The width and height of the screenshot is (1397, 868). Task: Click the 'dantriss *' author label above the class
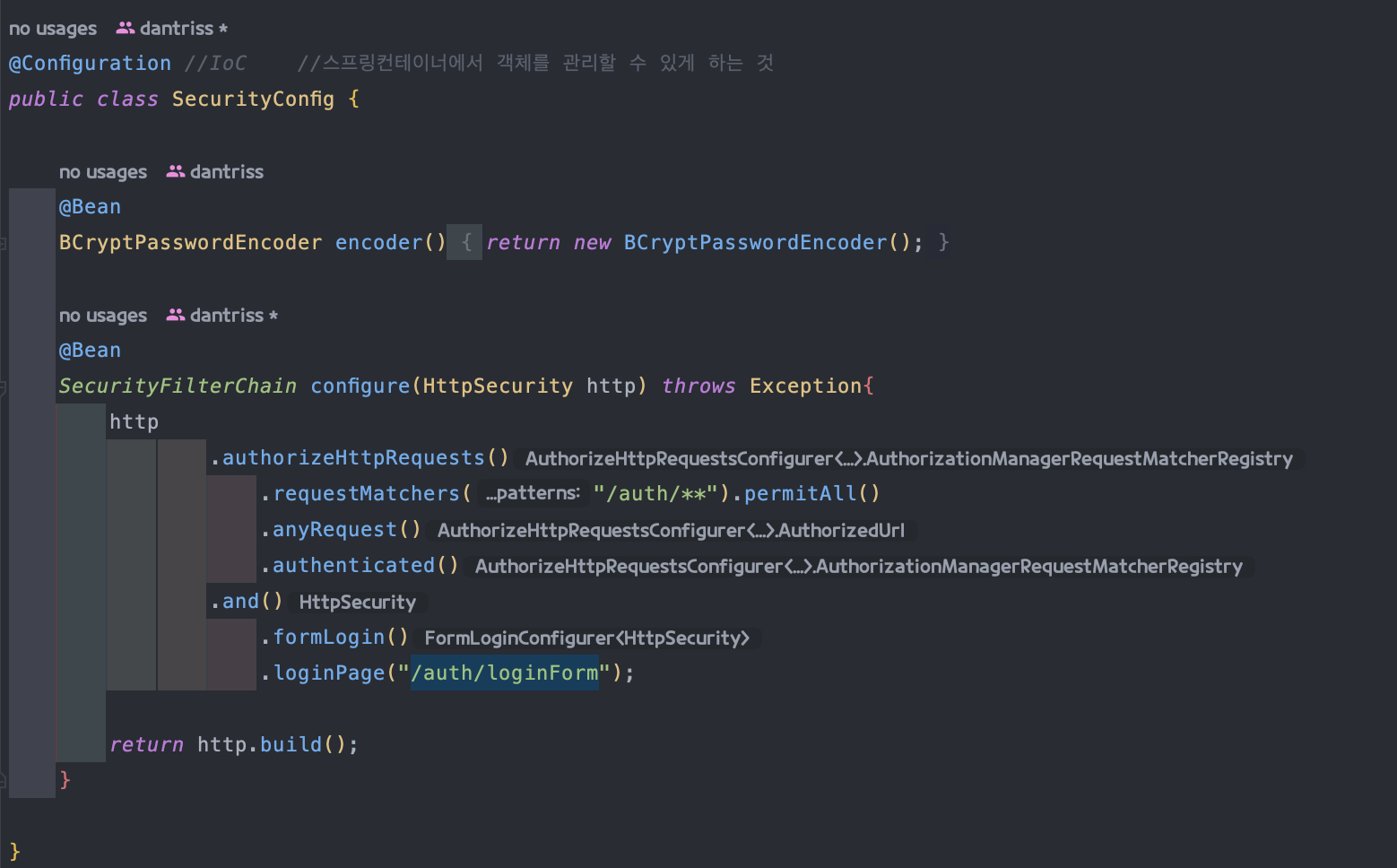184,29
